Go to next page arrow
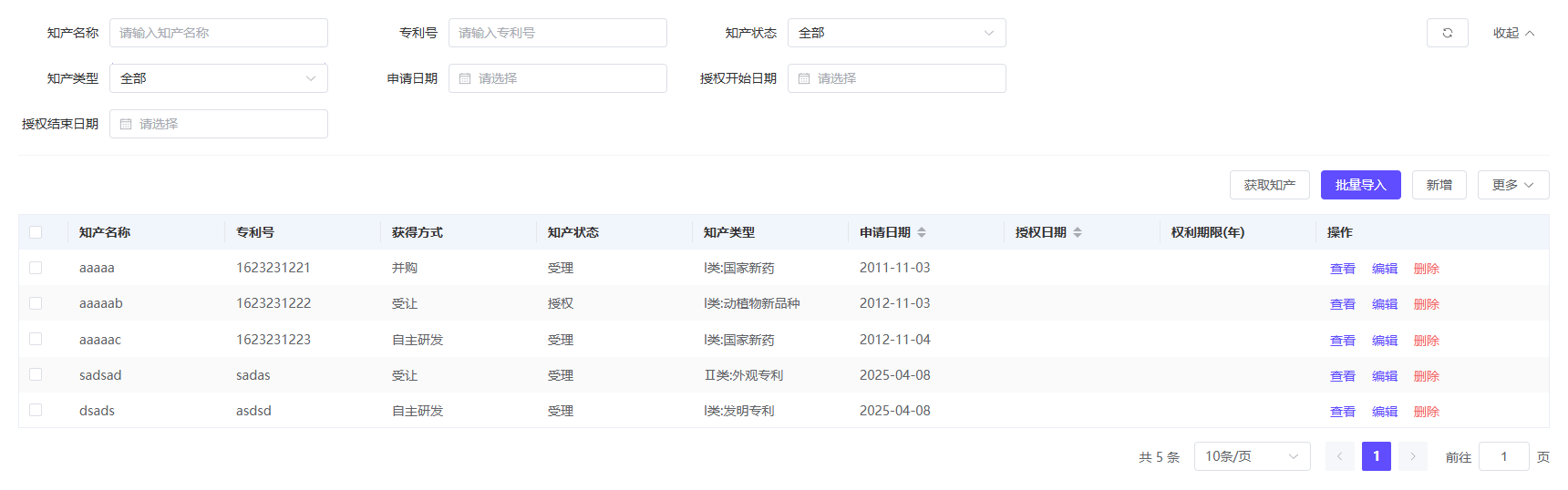Image resolution: width=1568 pixels, height=490 pixels. pos(1413,456)
